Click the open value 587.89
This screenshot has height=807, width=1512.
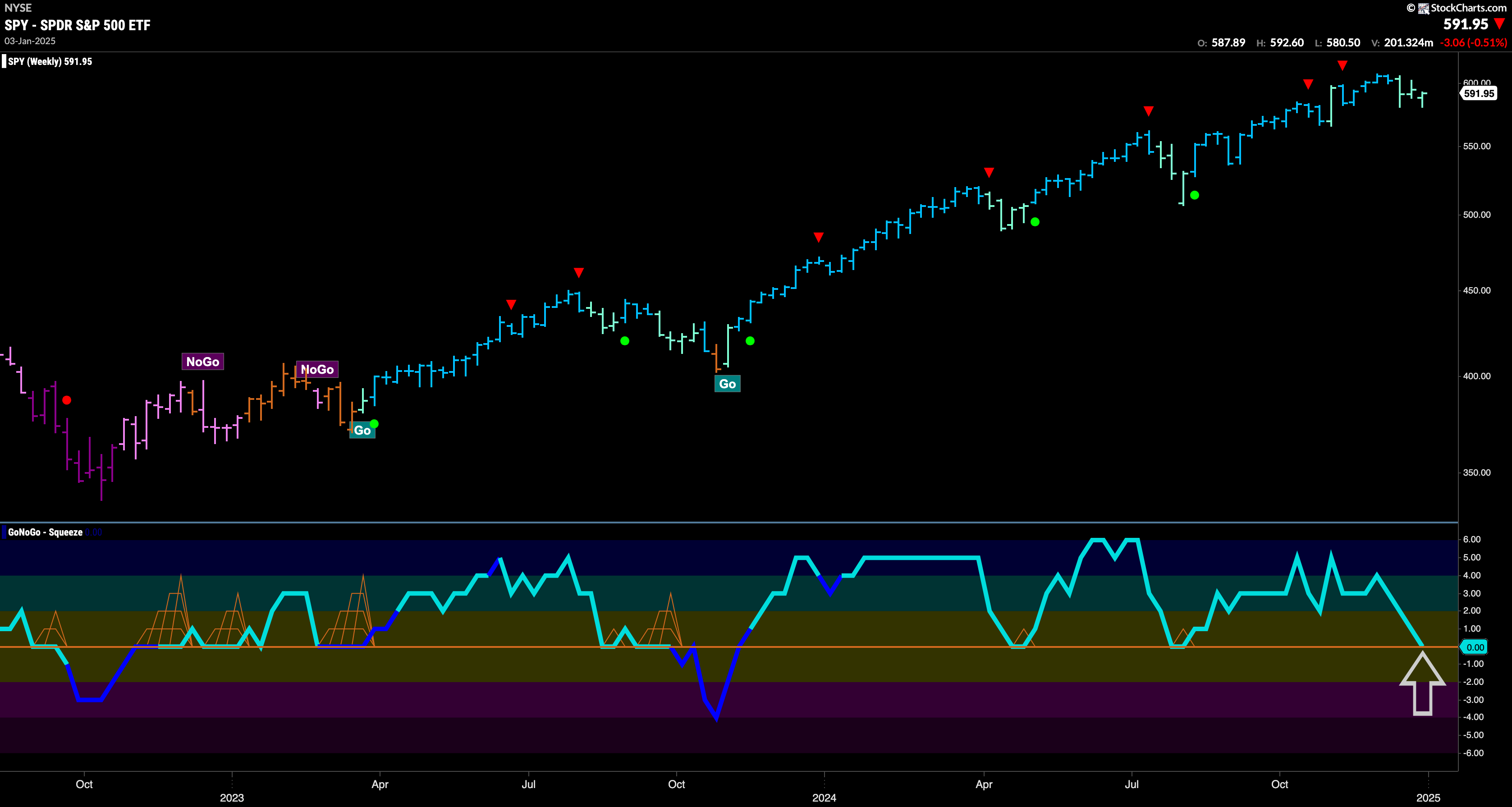[x=1228, y=43]
